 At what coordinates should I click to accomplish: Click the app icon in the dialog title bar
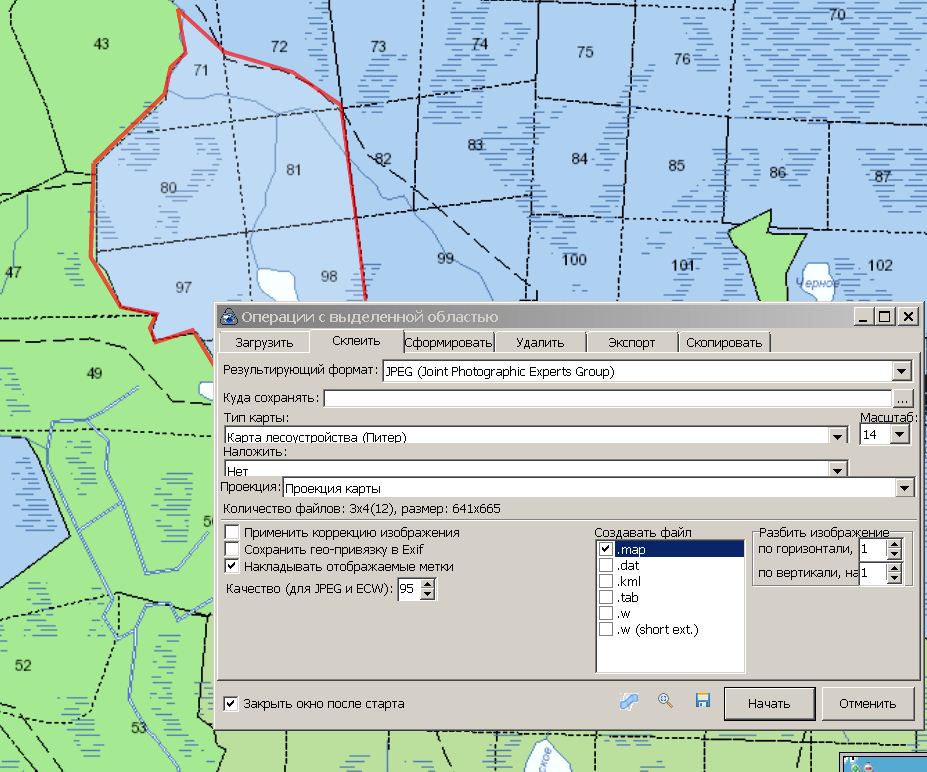click(229, 317)
